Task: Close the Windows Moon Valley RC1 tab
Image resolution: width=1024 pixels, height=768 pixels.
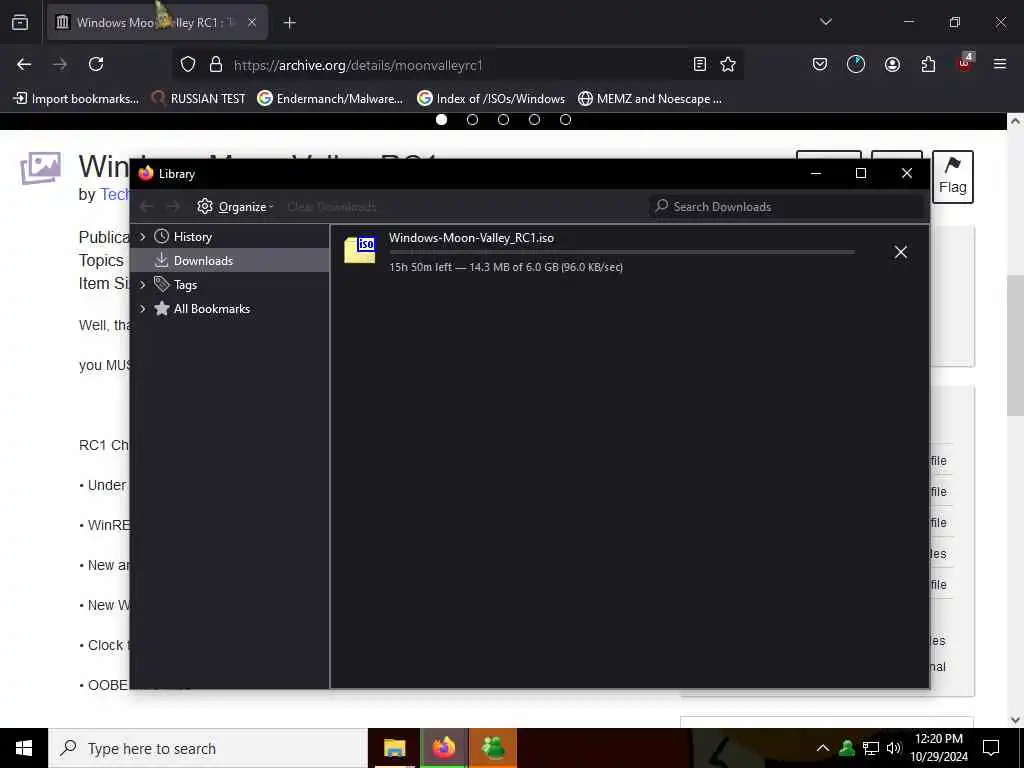Action: [x=252, y=22]
